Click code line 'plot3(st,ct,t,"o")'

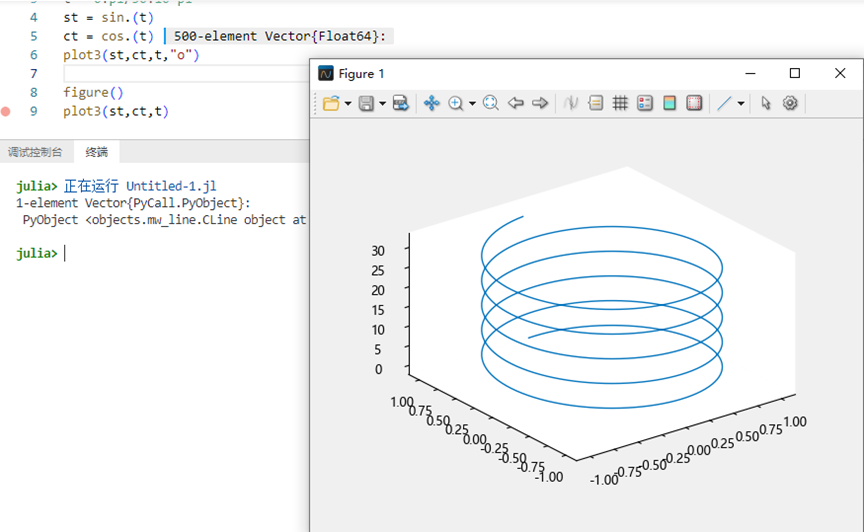tap(131, 55)
